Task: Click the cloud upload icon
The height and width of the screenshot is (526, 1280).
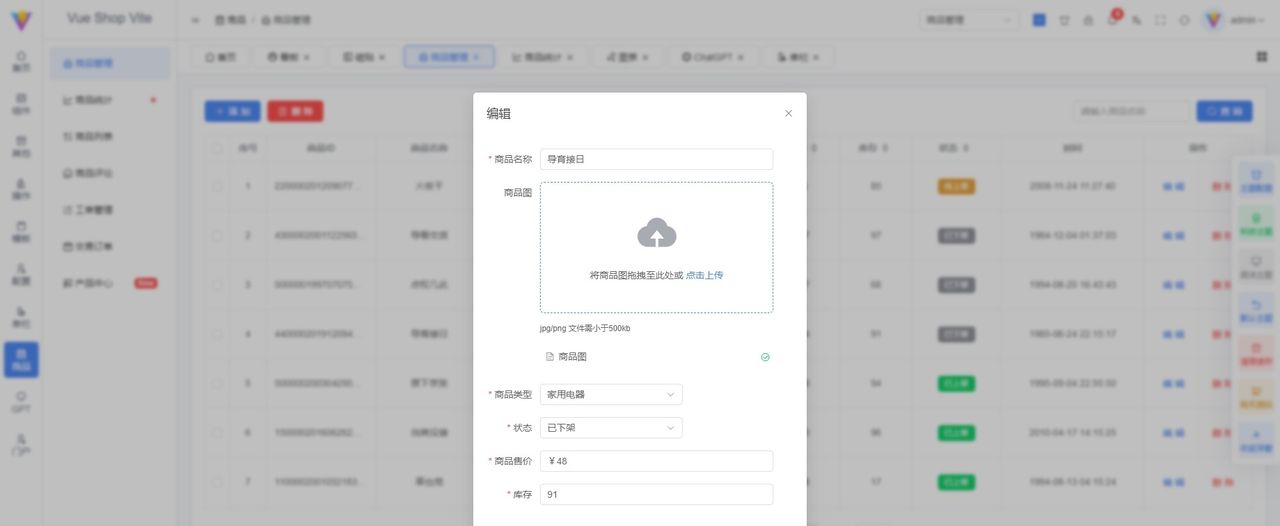Action: pyautogui.click(x=657, y=233)
